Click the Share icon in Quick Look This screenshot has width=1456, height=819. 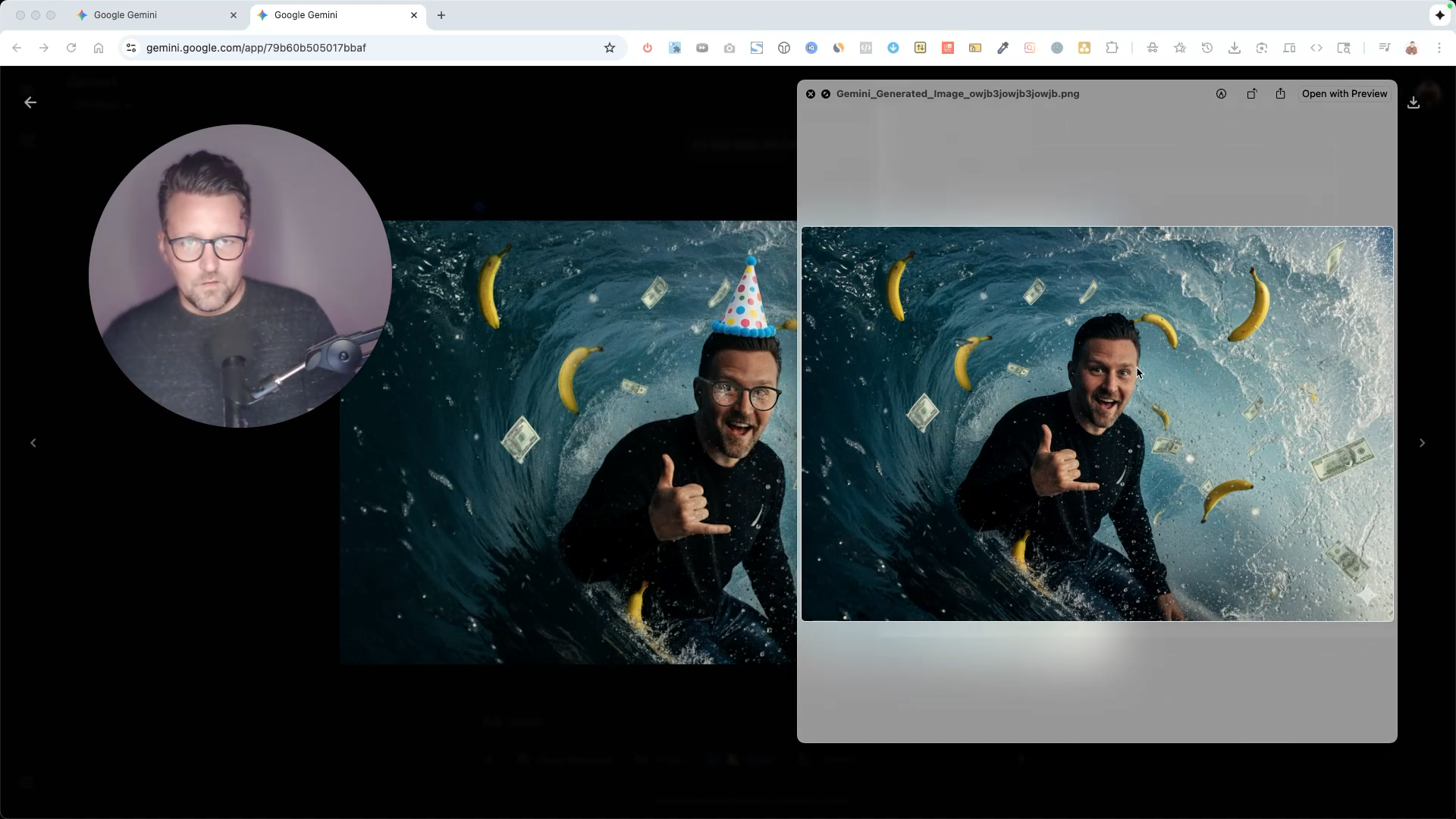pos(1280,94)
